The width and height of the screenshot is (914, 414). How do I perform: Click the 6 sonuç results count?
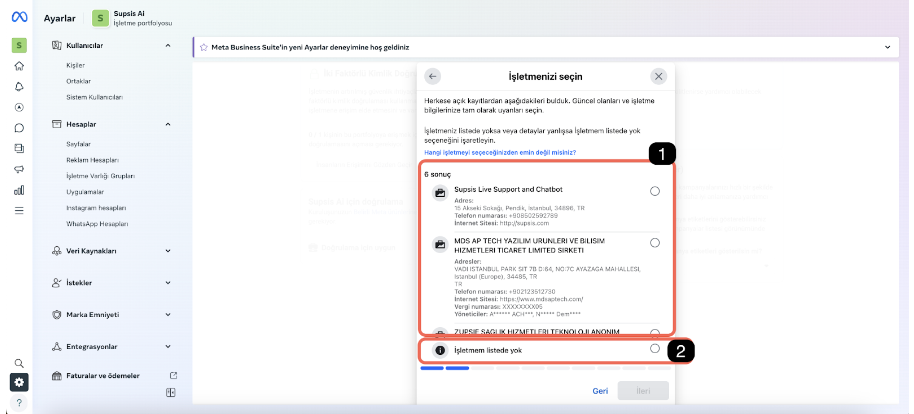pos(437,174)
